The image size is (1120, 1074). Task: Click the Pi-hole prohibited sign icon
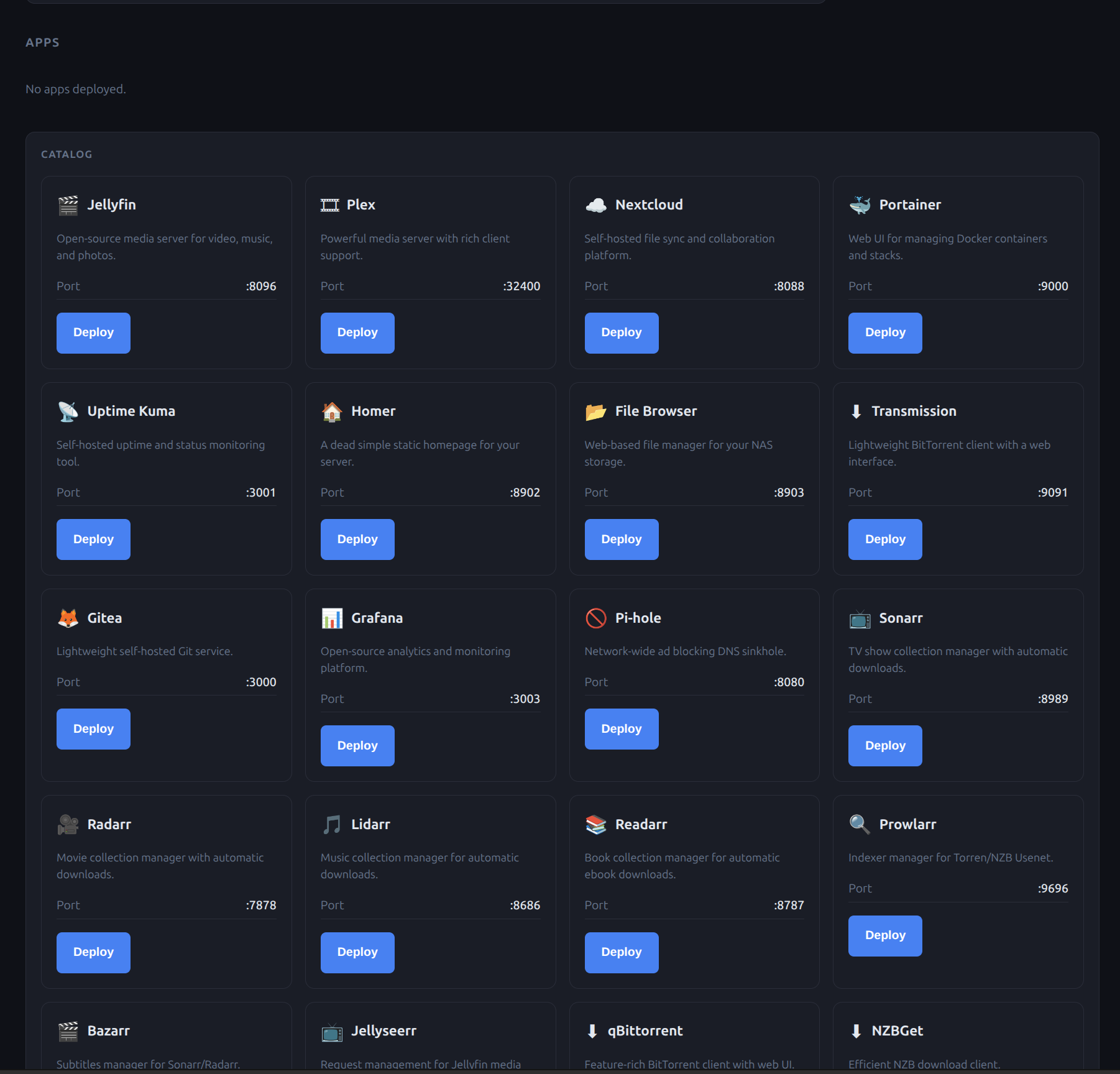tap(595, 618)
